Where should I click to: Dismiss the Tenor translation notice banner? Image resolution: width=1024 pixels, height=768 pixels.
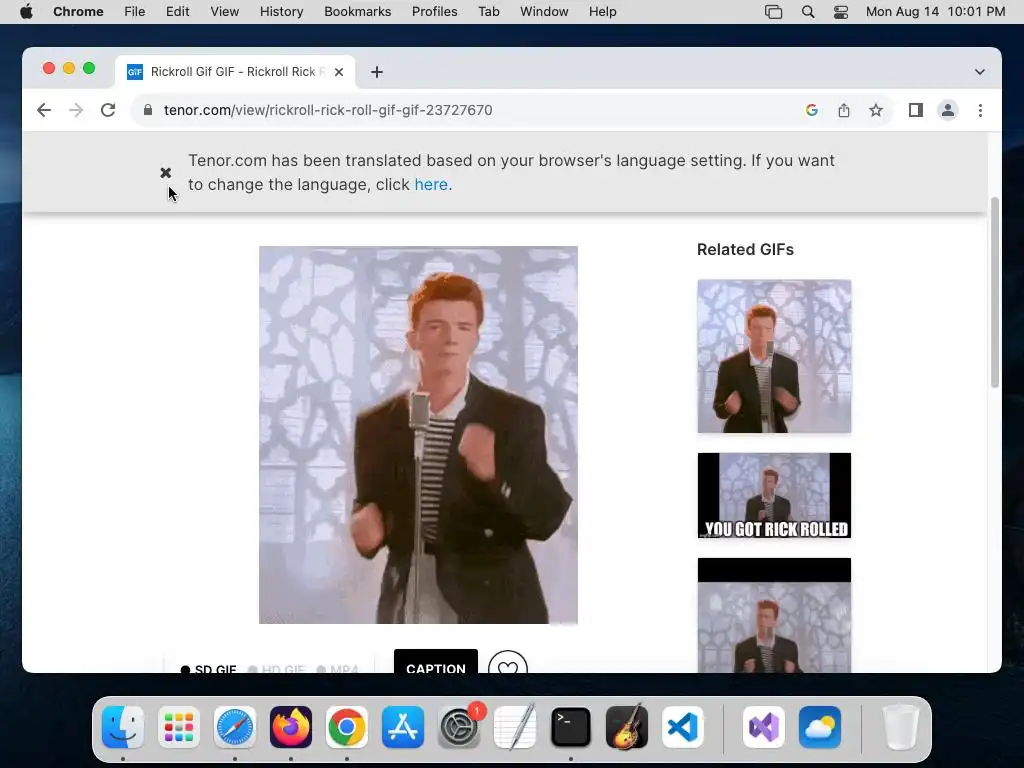(165, 172)
